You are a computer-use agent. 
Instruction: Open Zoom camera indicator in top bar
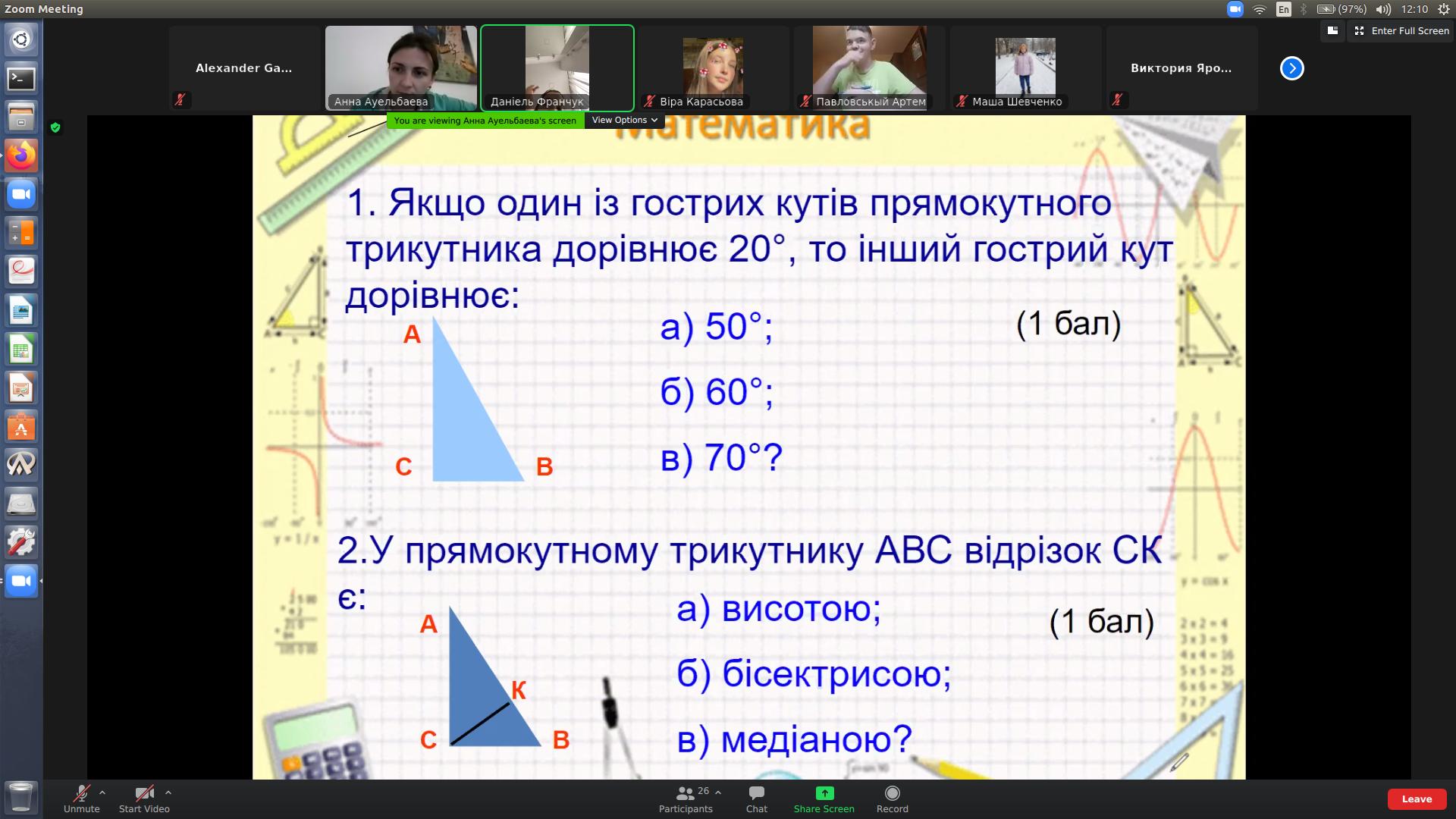(x=1235, y=9)
